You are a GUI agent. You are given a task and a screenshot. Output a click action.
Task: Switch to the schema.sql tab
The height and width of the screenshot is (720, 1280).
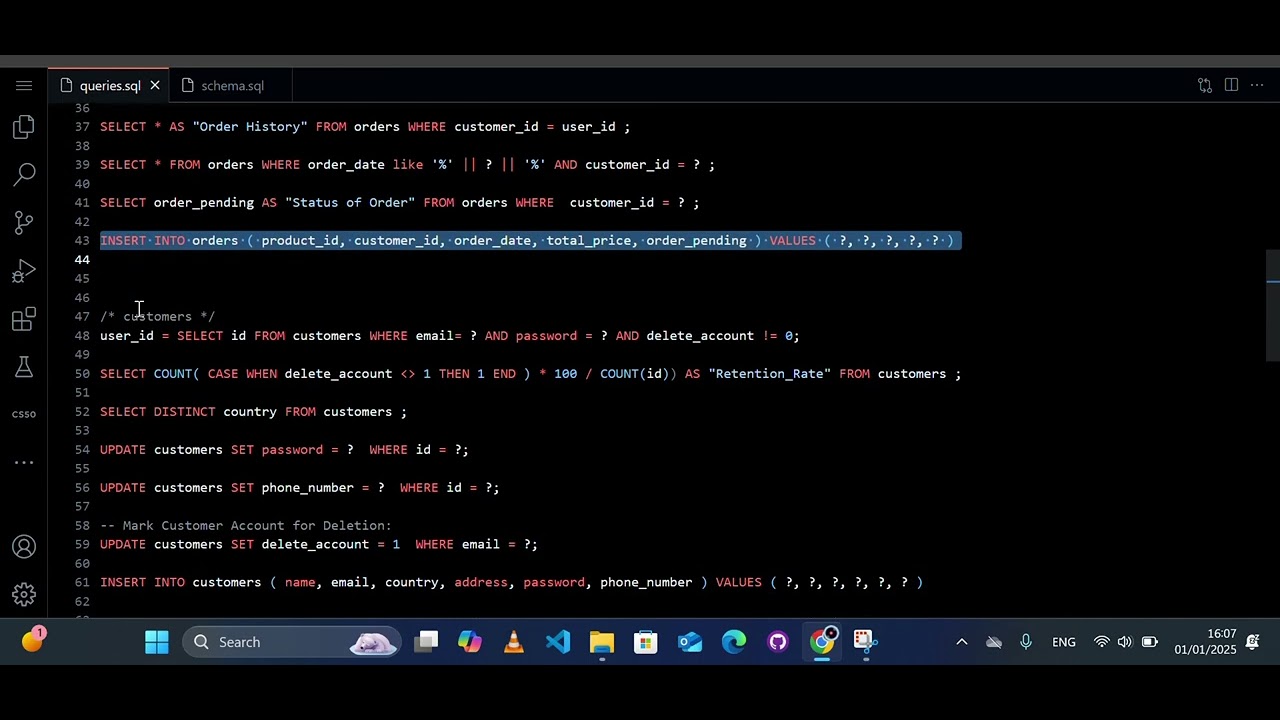point(232,86)
